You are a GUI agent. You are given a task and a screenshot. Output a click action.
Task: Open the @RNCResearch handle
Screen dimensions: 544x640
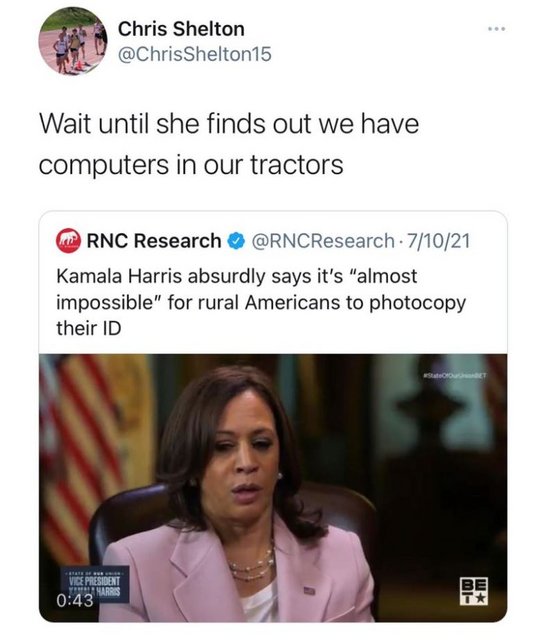tap(323, 241)
